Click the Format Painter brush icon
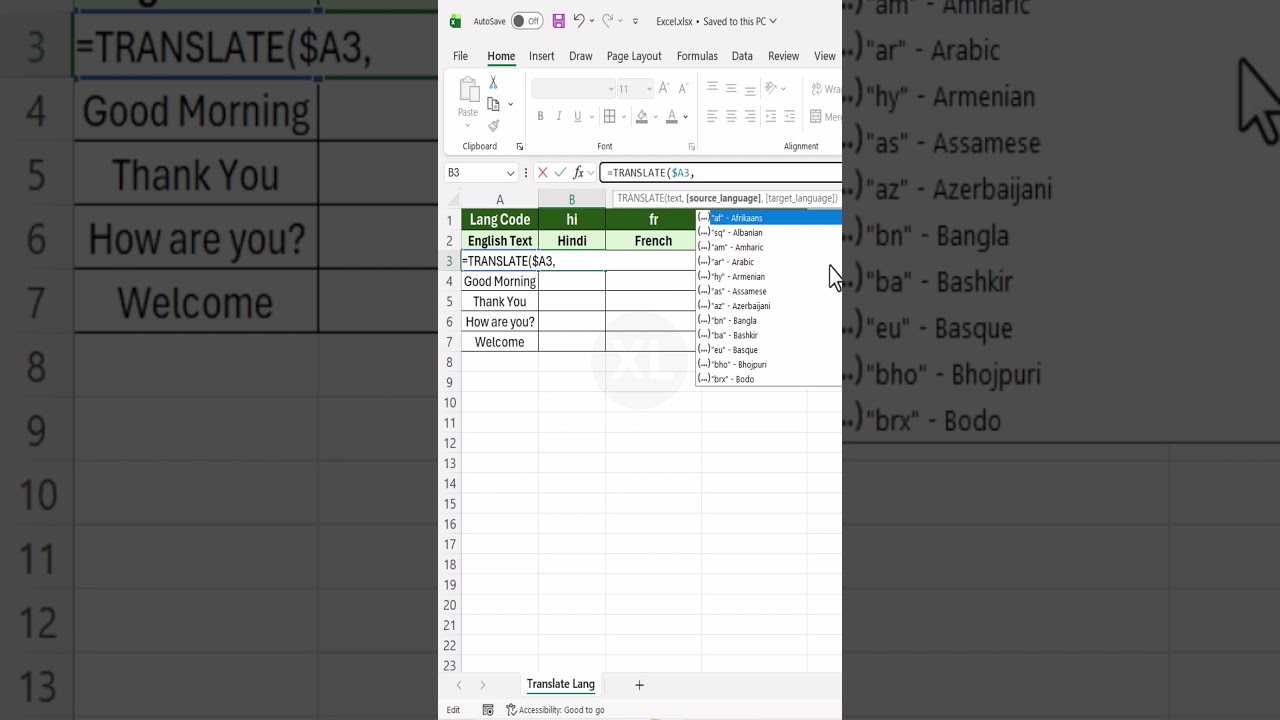This screenshot has height=720, width=1280. point(493,125)
